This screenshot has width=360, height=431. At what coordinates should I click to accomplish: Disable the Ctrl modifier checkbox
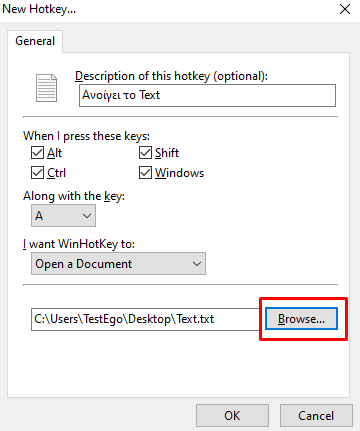pyautogui.click(x=37, y=173)
